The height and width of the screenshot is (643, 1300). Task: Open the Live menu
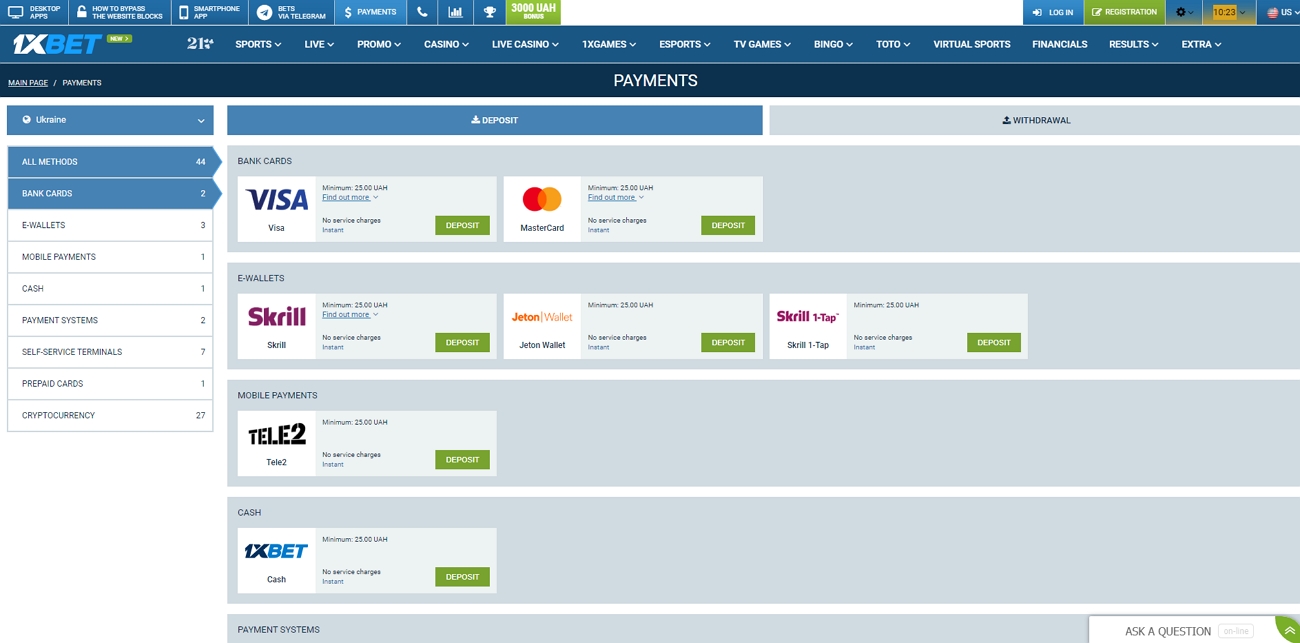click(319, 44)
